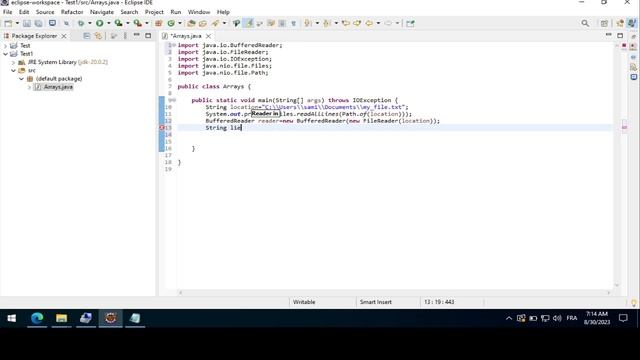The image size is (640, 360).
Task: Click the Save toolbar icon
Action: 27,23
